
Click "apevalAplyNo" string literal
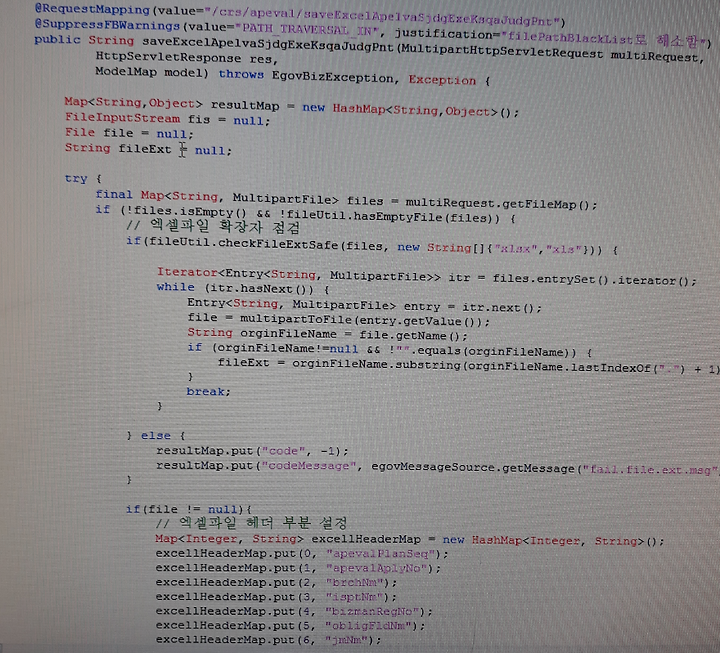point(377,568)
